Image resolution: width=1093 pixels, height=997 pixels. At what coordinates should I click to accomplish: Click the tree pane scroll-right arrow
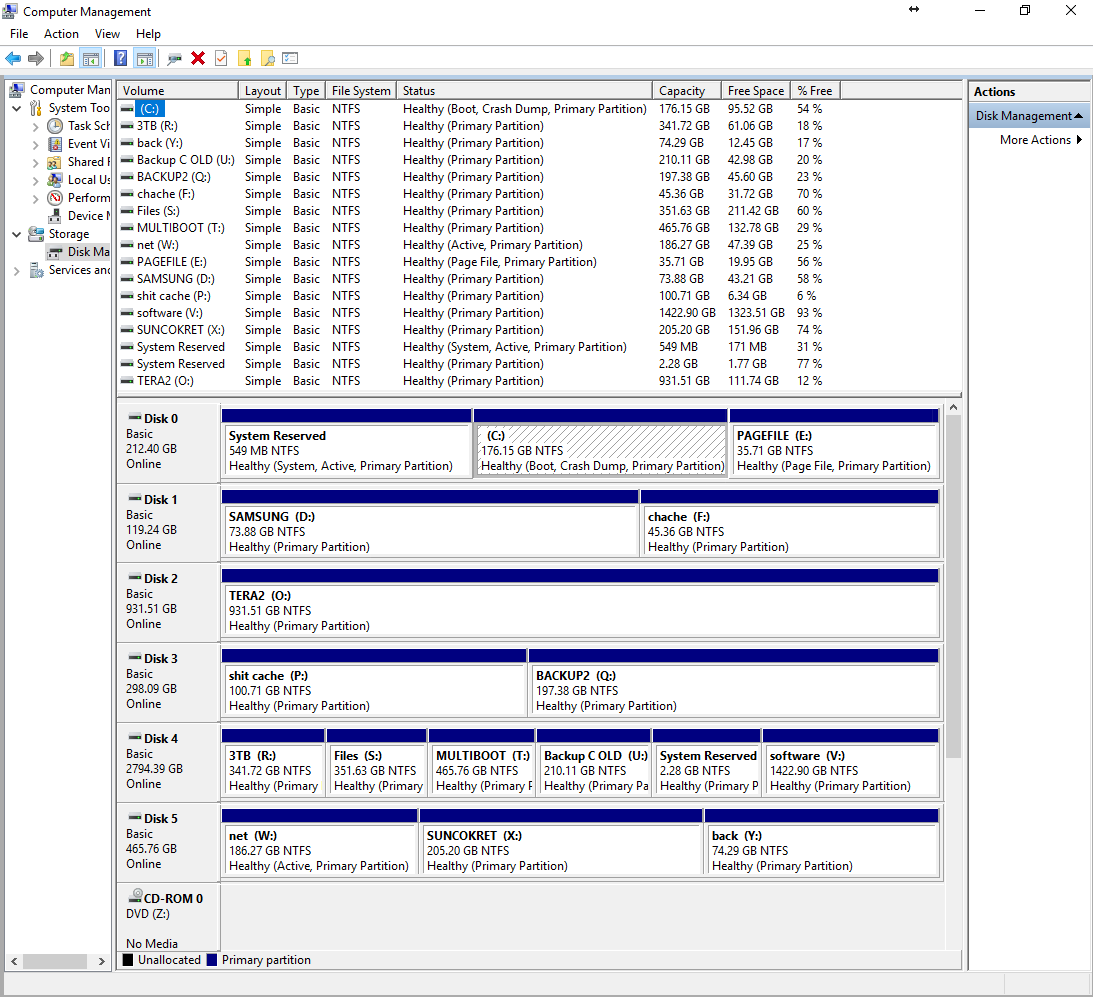pyautogui.click(x=102, y=961)
